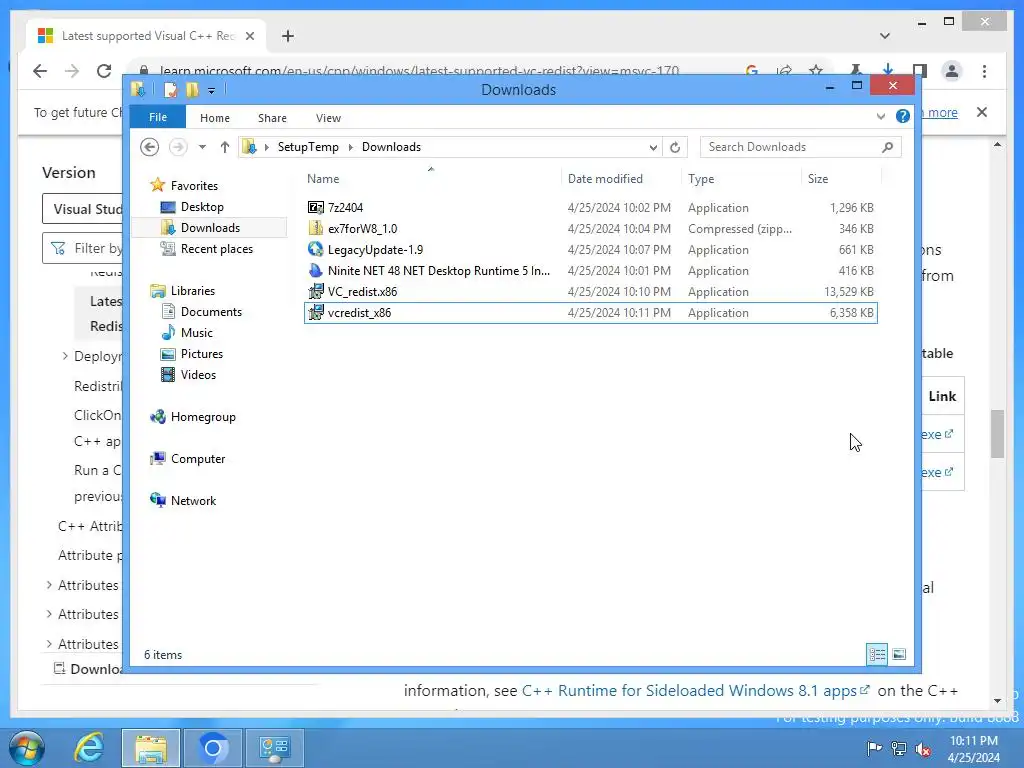The width and height of the screenshot is (1024, 768).
Task: Open Chrome three-dot menu
Action: [x=984, y=71]
